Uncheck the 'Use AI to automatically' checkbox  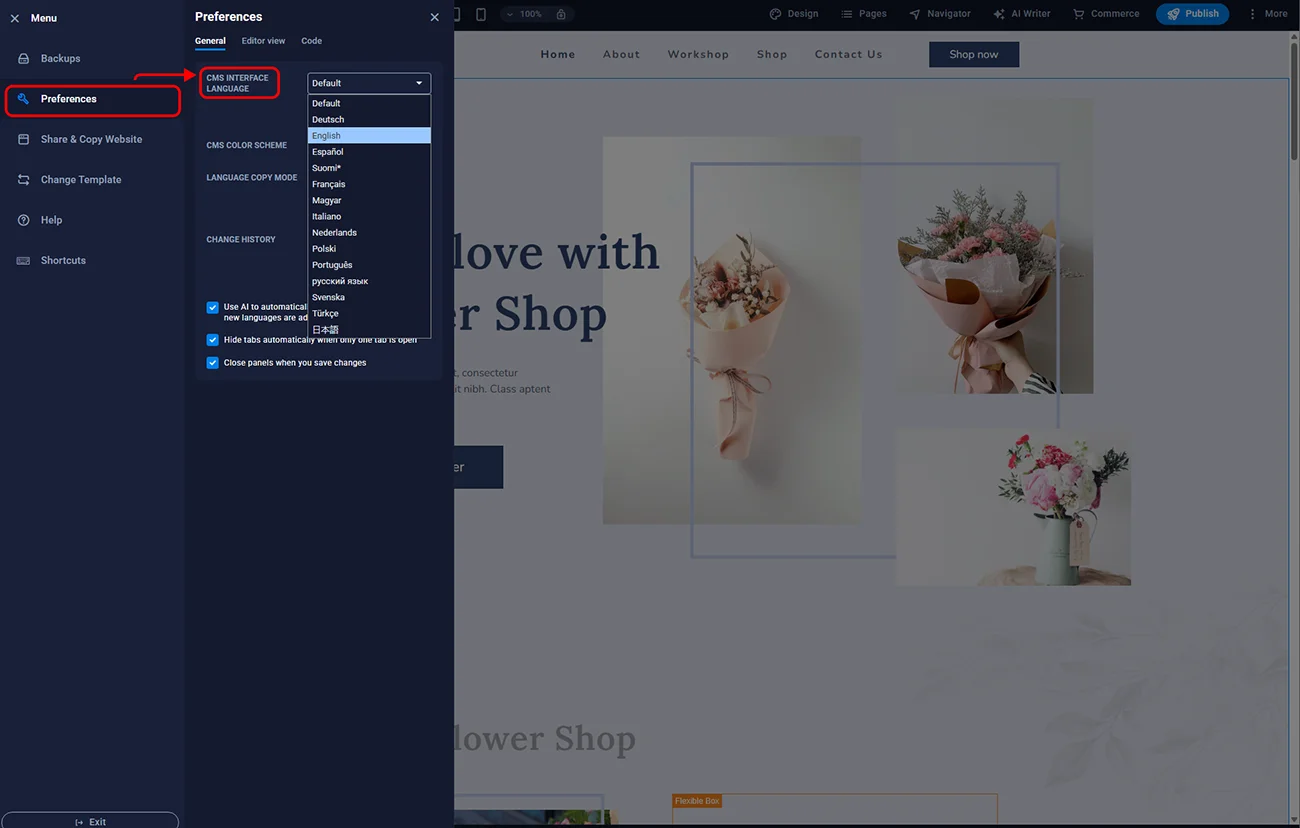[x=213, y=308]
